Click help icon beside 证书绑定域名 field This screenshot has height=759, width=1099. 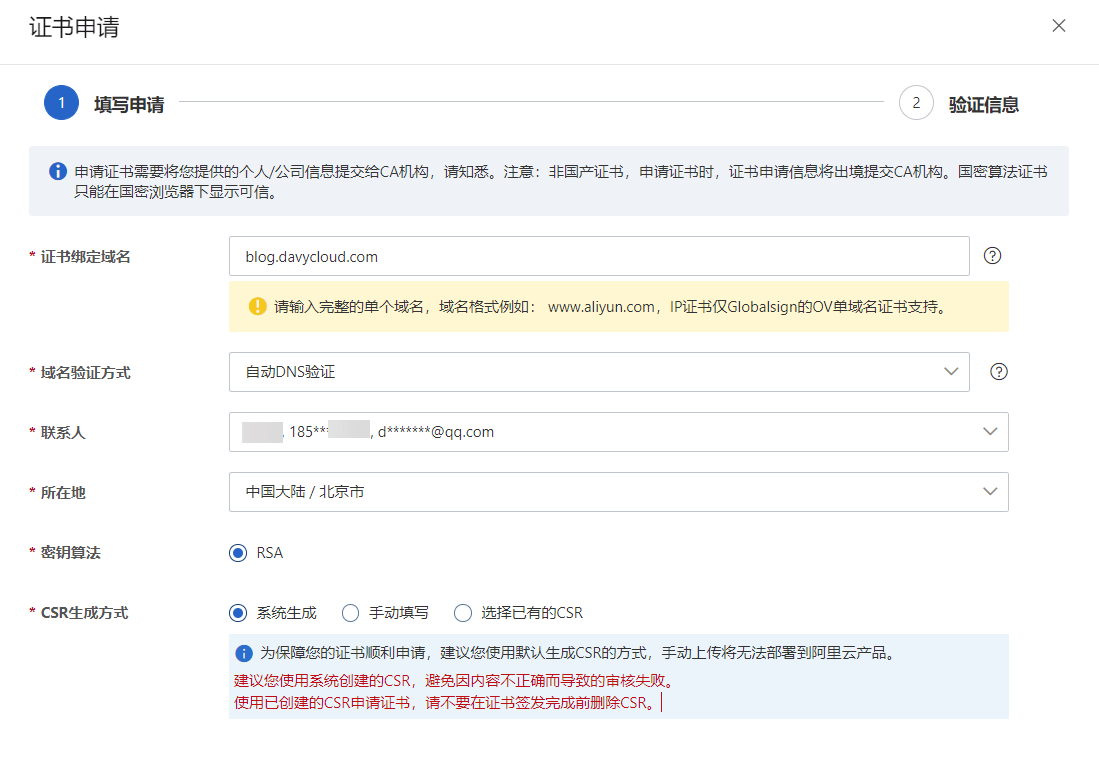(992, 256)
